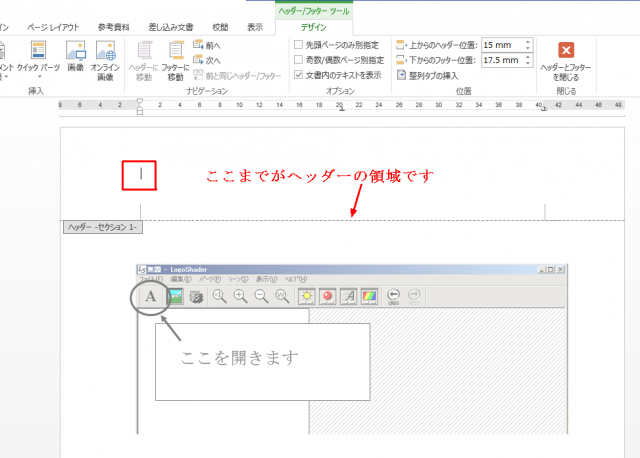Enable 先頭ページのみ別指定 checkbox
The image size is (640, 458).
coord(299,45)
